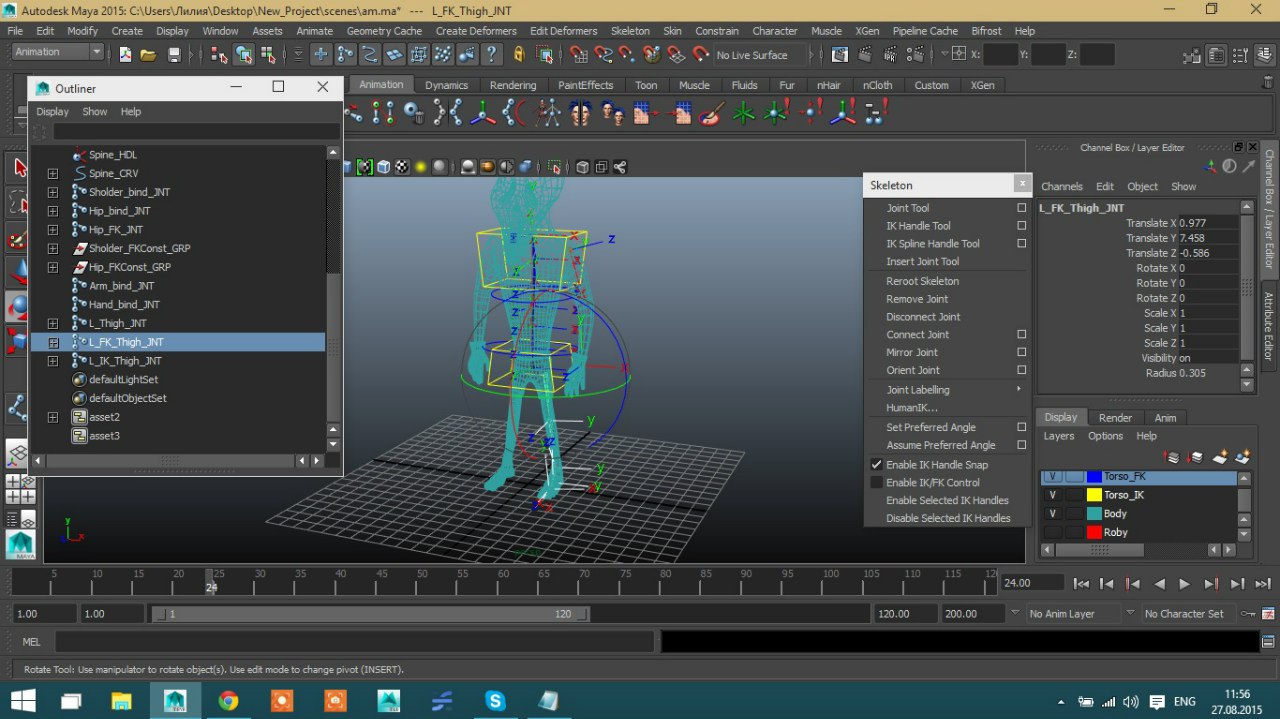Toggle visibility of Body layer
The height and width of the screenshot is (719, 1280).
click(1052, 514)
